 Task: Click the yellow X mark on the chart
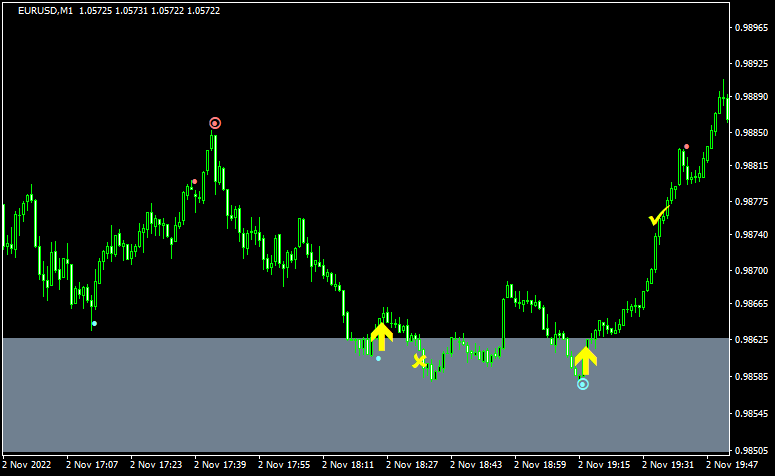point(420,361)
